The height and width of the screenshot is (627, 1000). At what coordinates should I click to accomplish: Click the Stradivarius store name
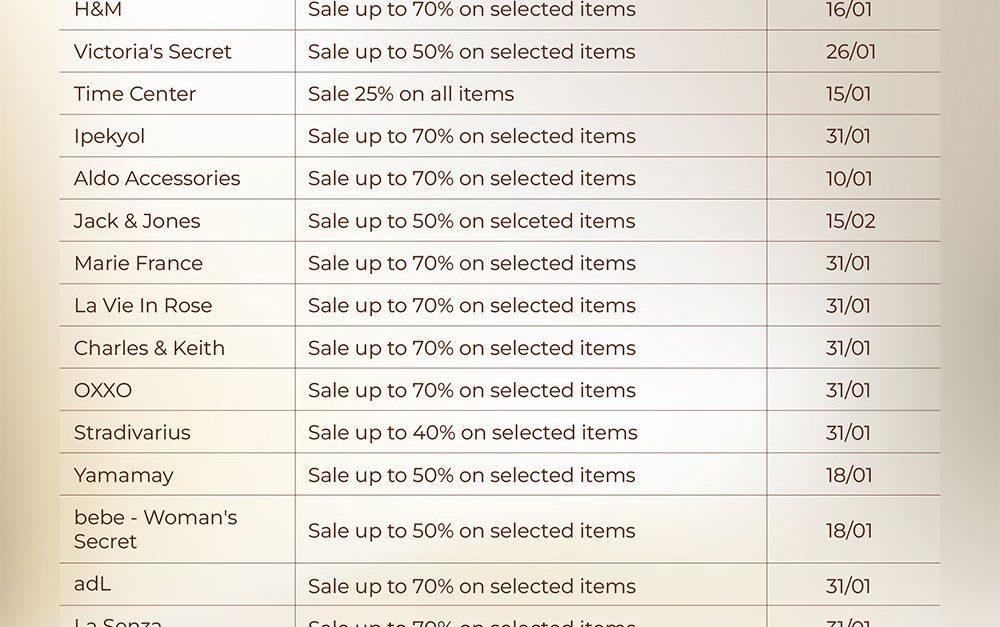[x=131, y=433]
